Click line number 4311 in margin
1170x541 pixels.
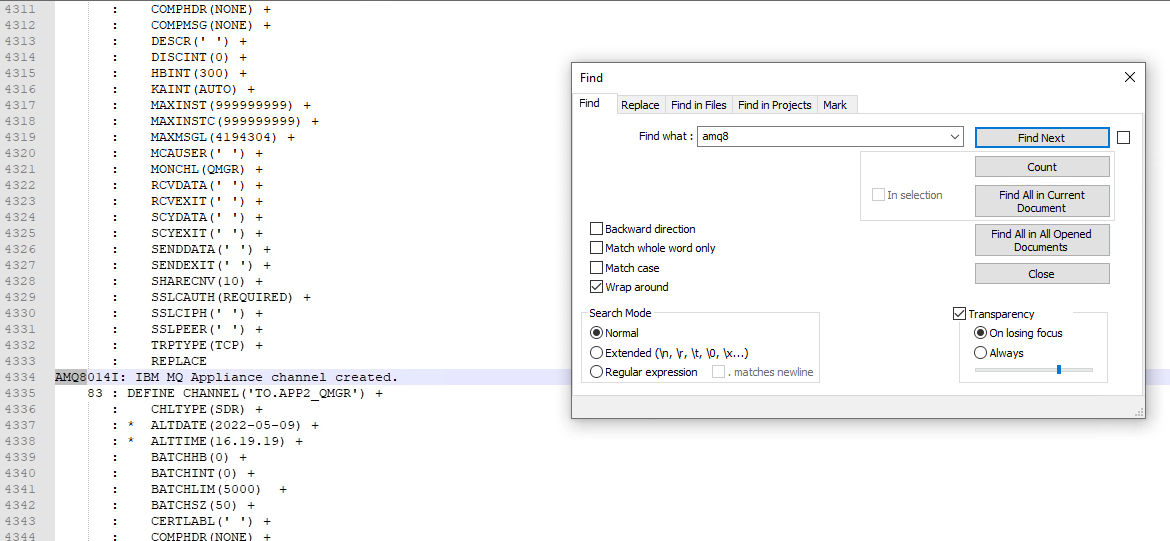click(18, 9)
